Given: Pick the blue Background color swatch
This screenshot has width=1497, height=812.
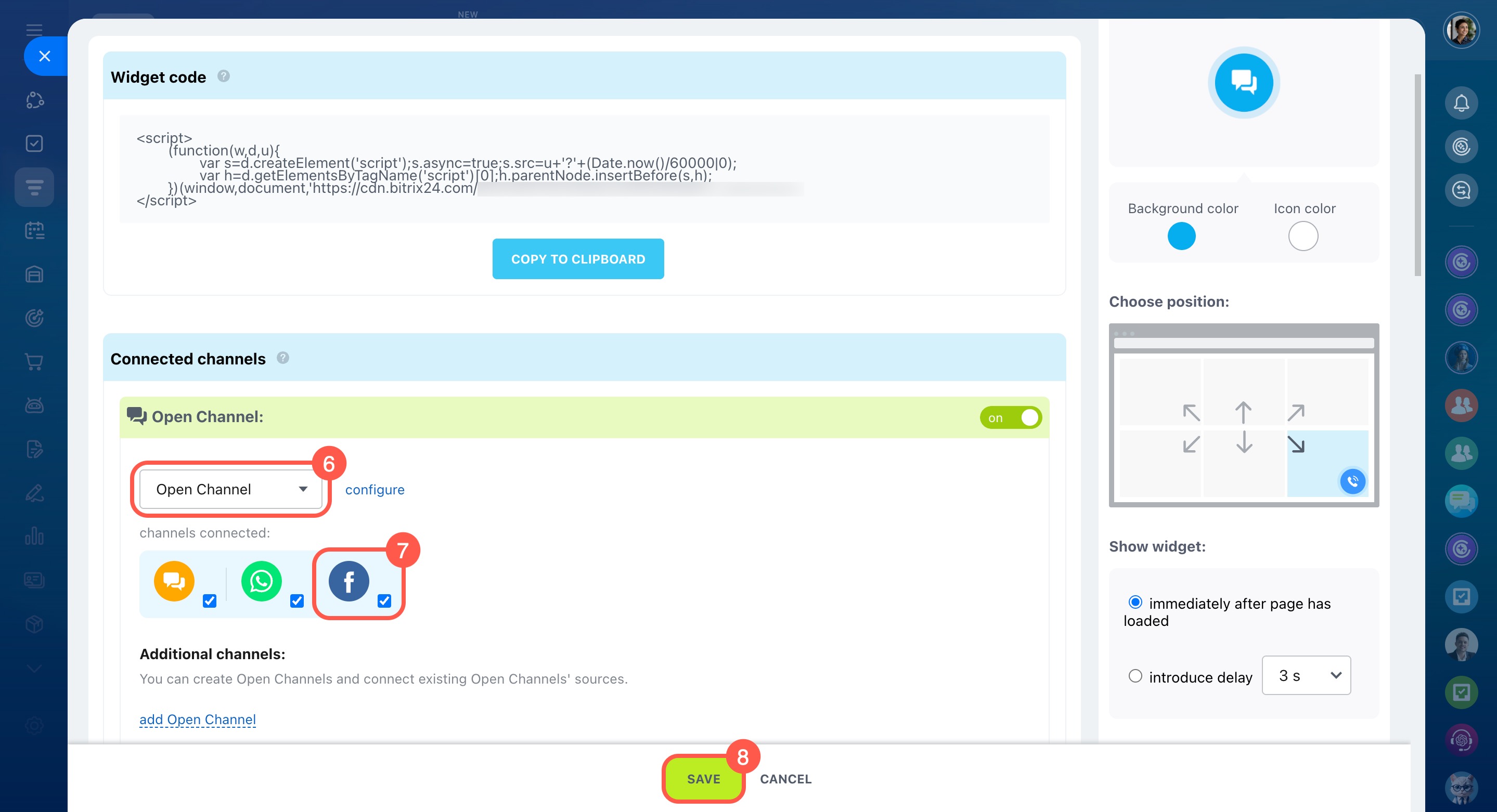Looking at the screenshot, I should (x=1181, y=237).
